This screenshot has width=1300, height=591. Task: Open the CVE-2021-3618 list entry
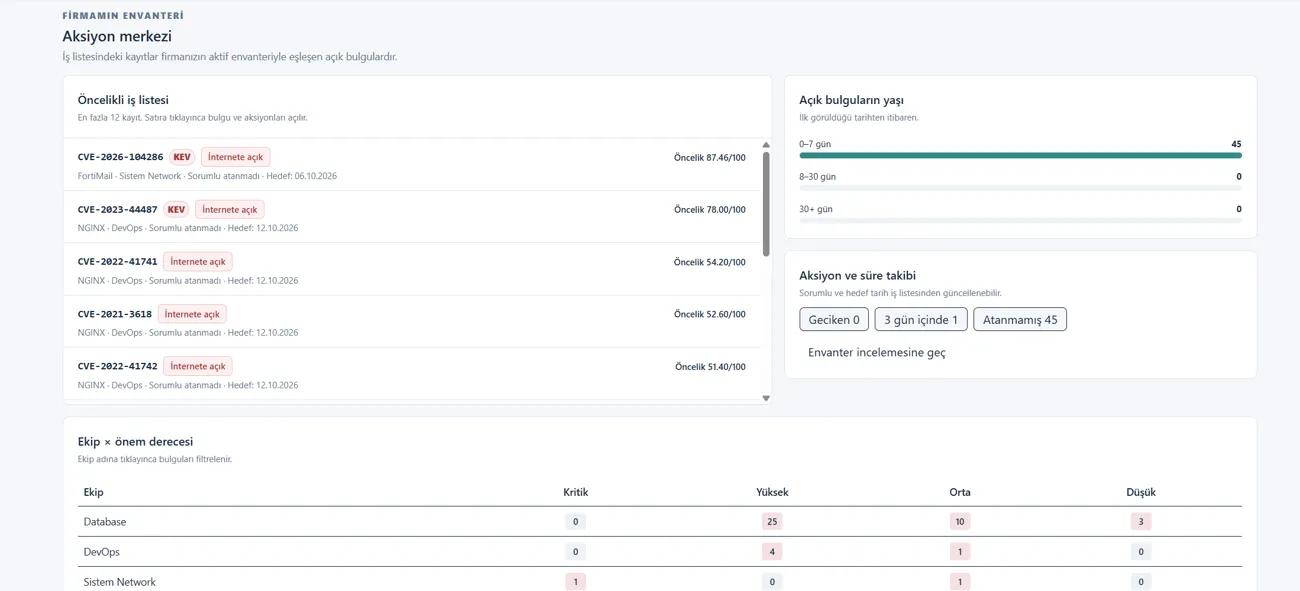[x=411, y=322]
